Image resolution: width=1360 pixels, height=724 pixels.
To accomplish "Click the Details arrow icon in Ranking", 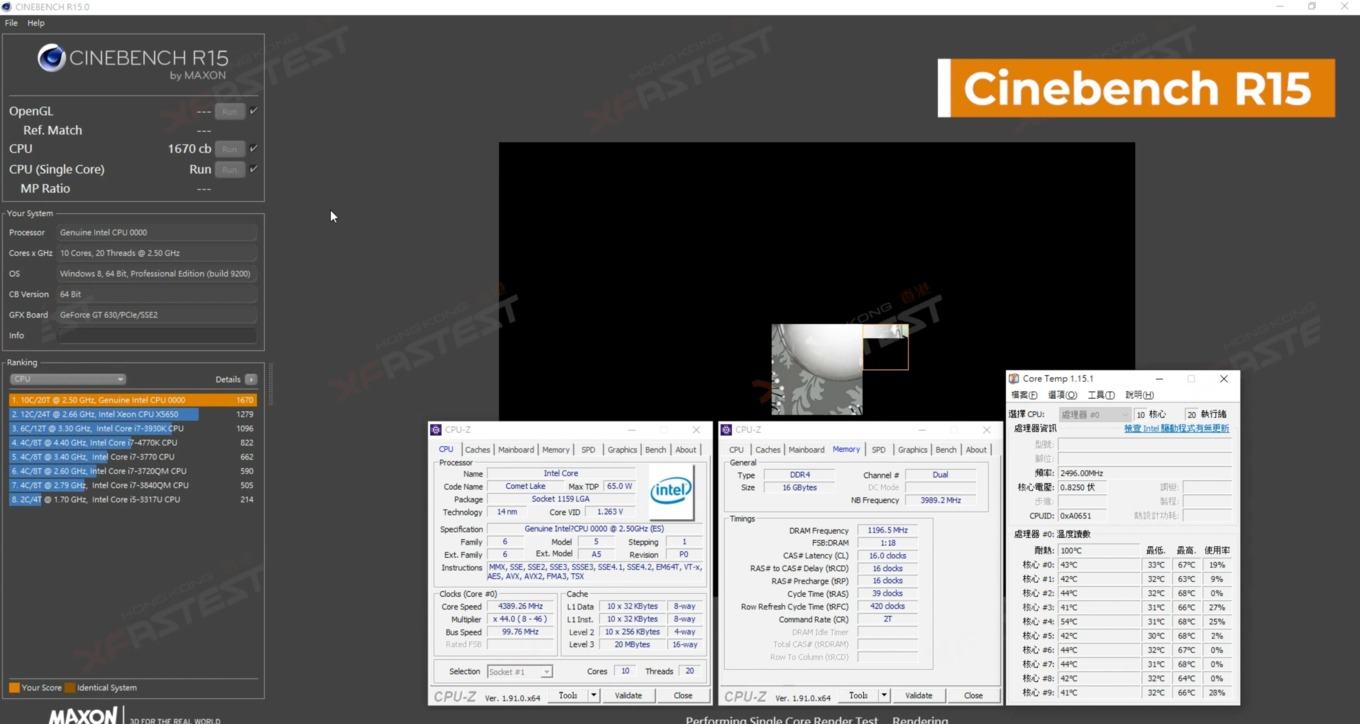I will pos(251,379).
